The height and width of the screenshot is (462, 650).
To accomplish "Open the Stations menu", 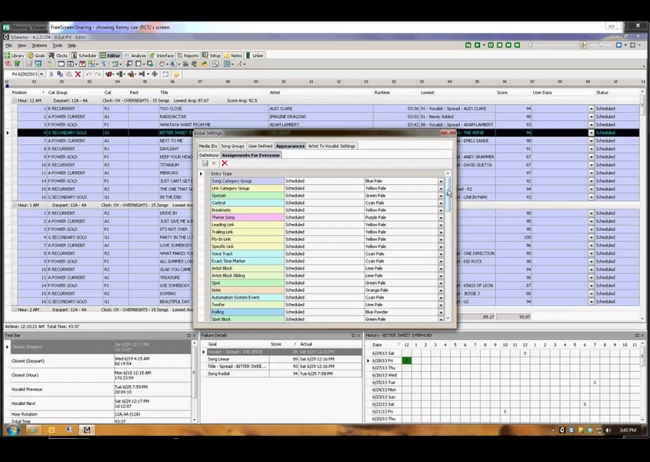I will (39, 45).
